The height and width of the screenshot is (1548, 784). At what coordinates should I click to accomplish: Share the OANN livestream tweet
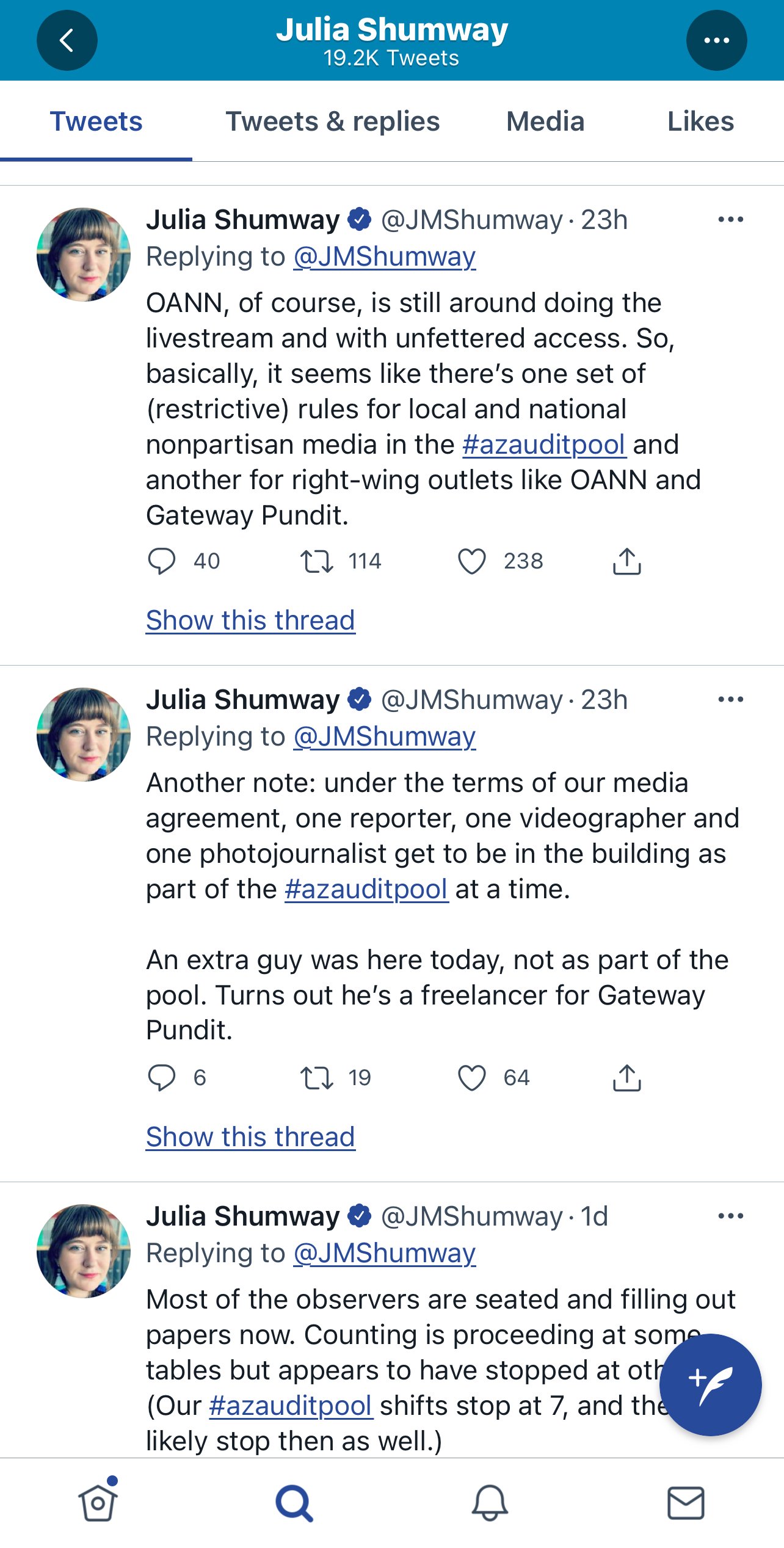pos(626,561)
